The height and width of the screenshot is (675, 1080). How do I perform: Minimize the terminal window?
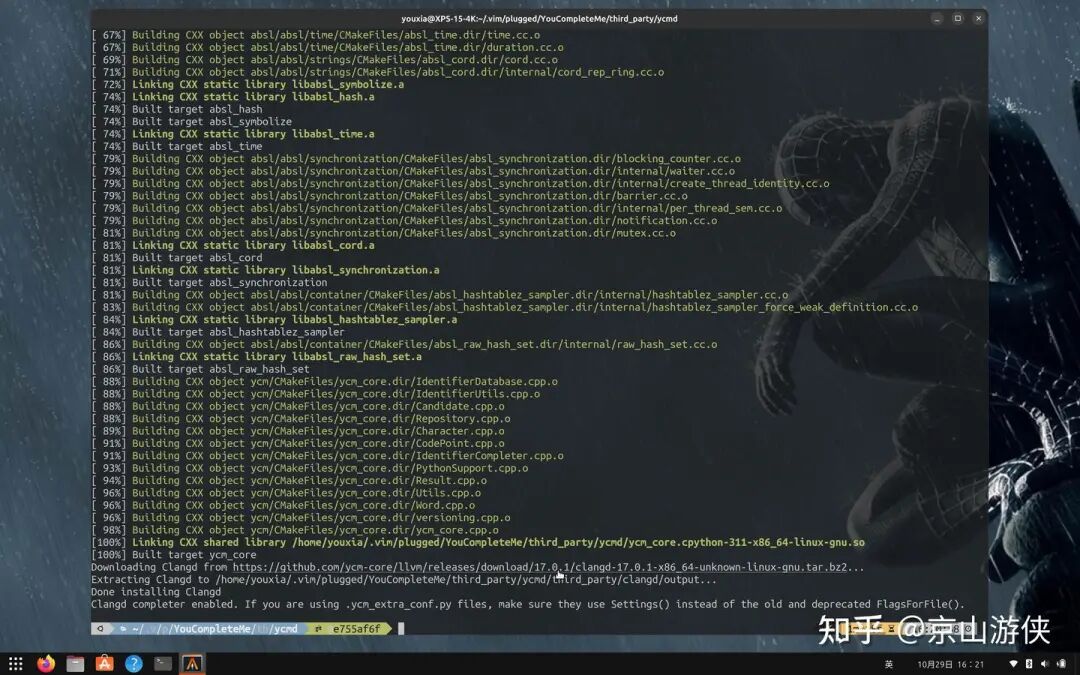pos(937,19)
